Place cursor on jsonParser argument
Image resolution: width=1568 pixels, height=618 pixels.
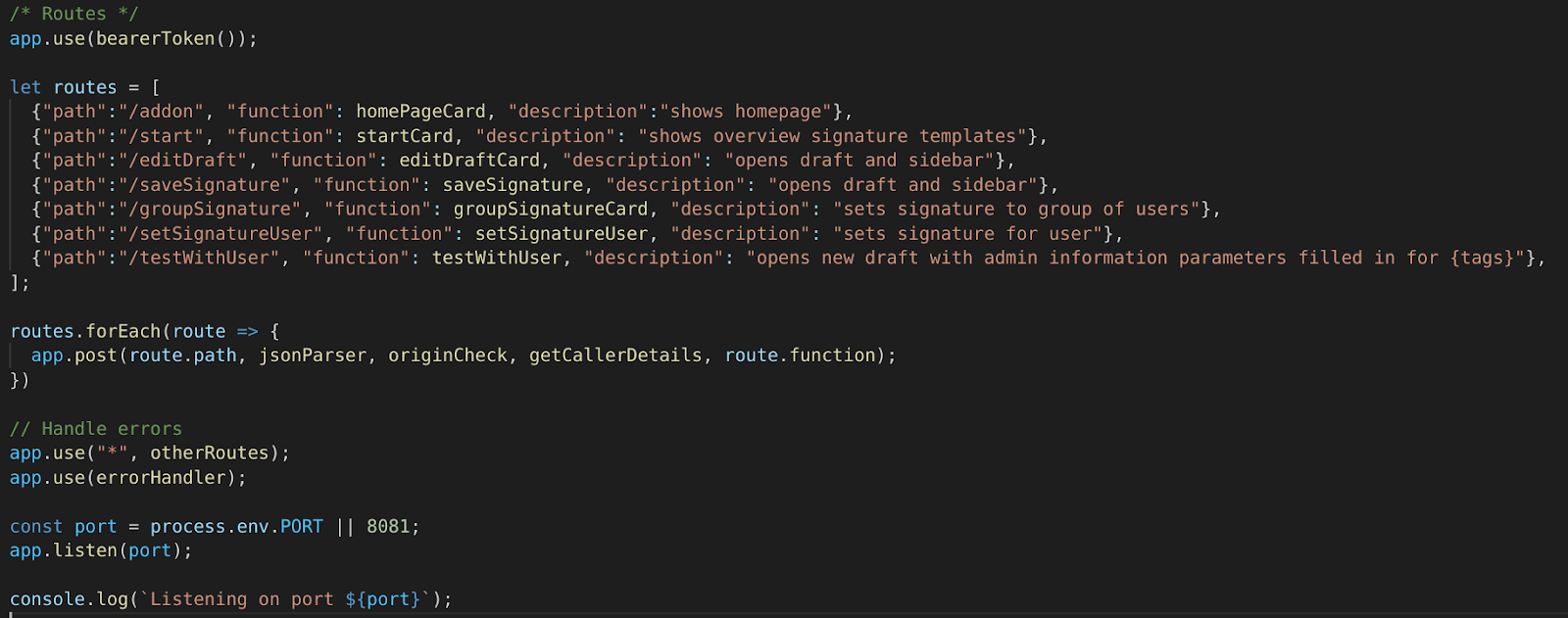point(313,356)
